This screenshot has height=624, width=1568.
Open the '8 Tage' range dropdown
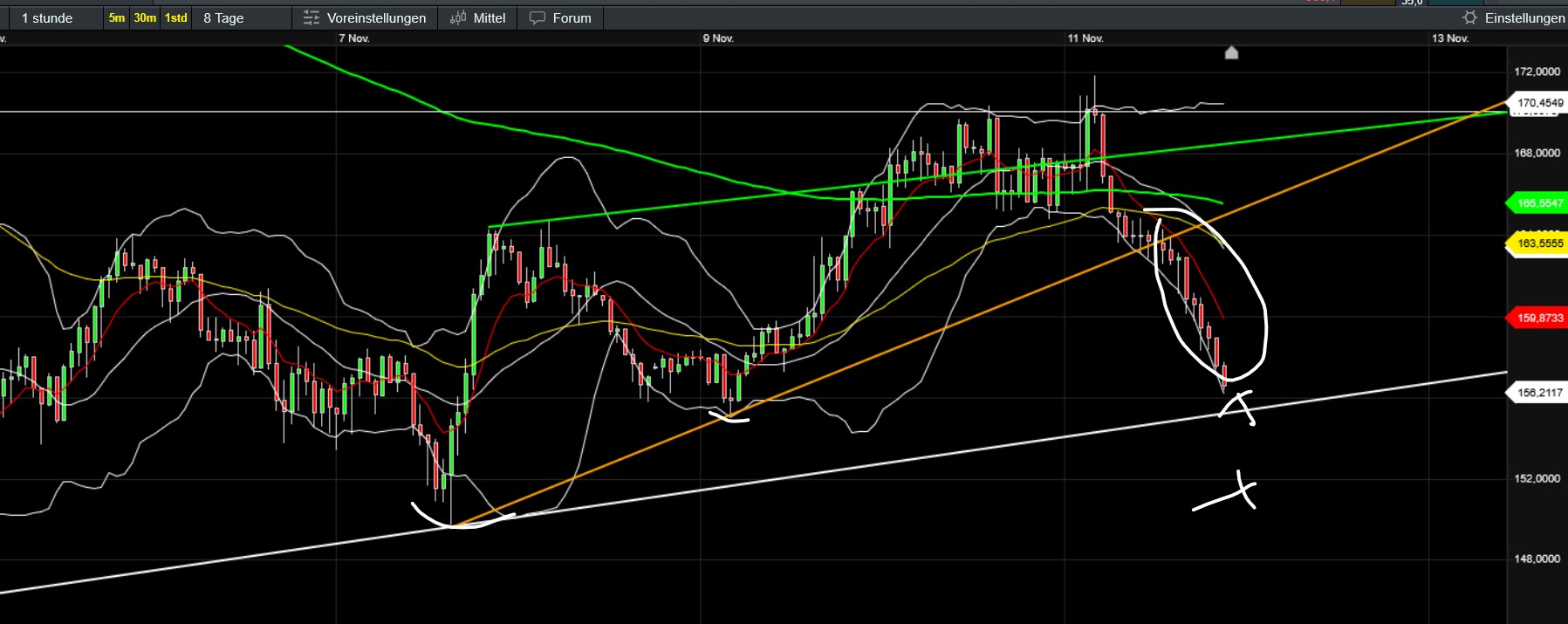point(224,18)
